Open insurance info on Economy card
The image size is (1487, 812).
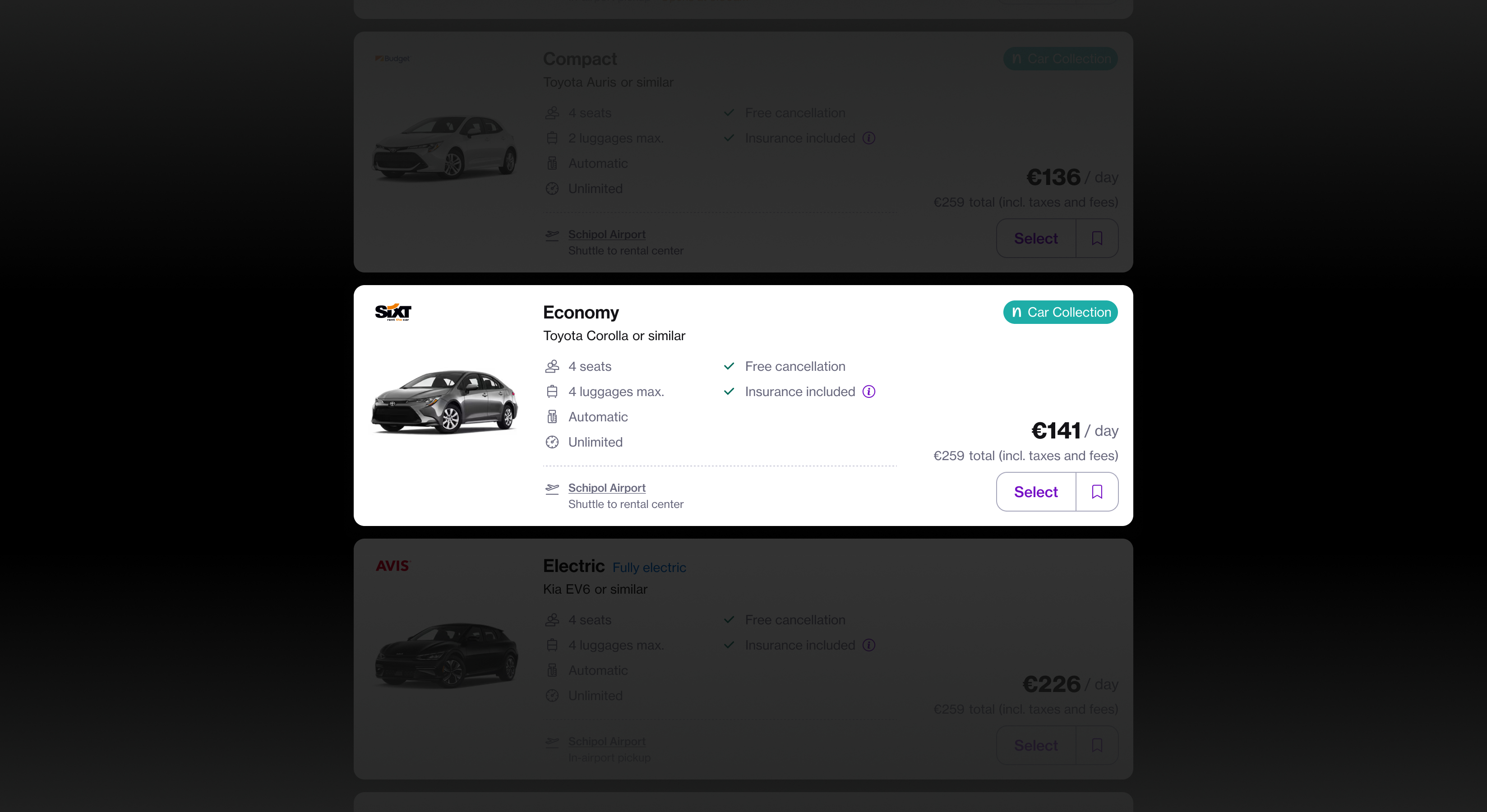(x=869, y=392)
